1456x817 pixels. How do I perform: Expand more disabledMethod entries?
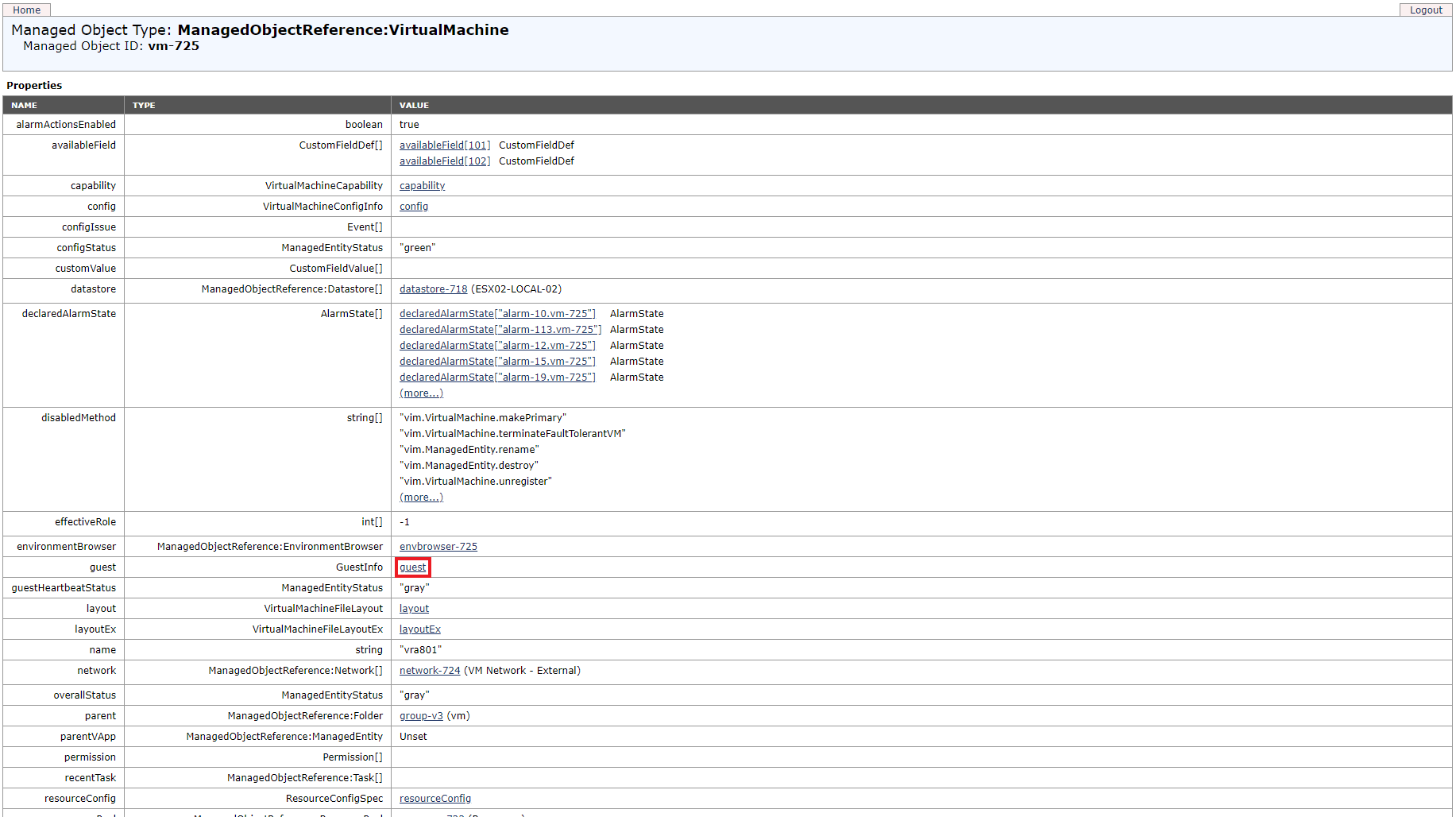[421, 497]
